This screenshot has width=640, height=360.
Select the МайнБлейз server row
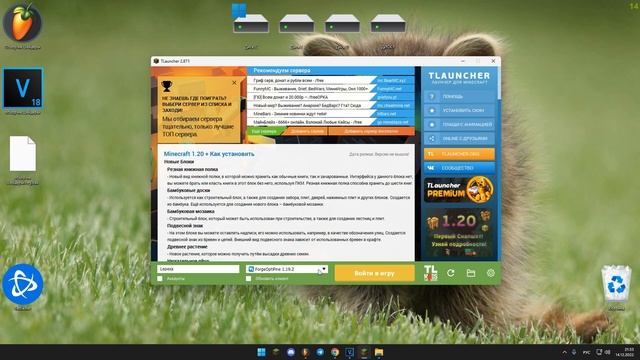click(331, 122)
